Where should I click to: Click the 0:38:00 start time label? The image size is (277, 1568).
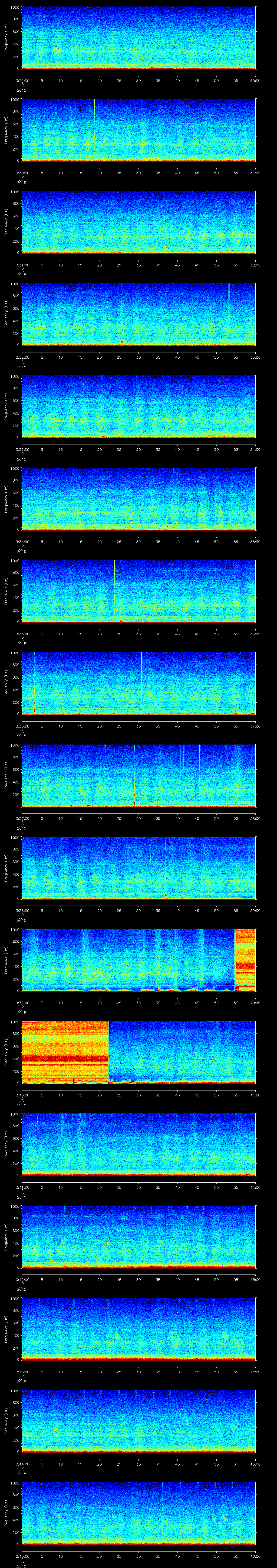[22, 910]
